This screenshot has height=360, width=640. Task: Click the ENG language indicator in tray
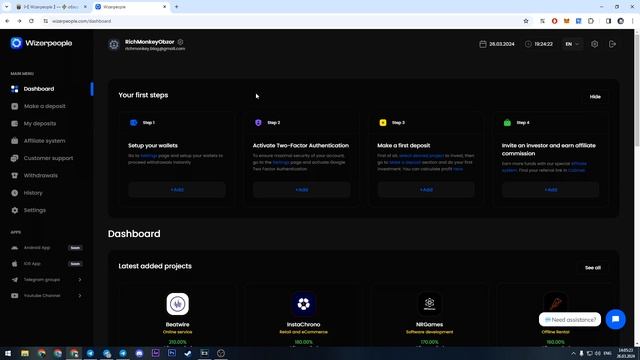click(607, 353)
